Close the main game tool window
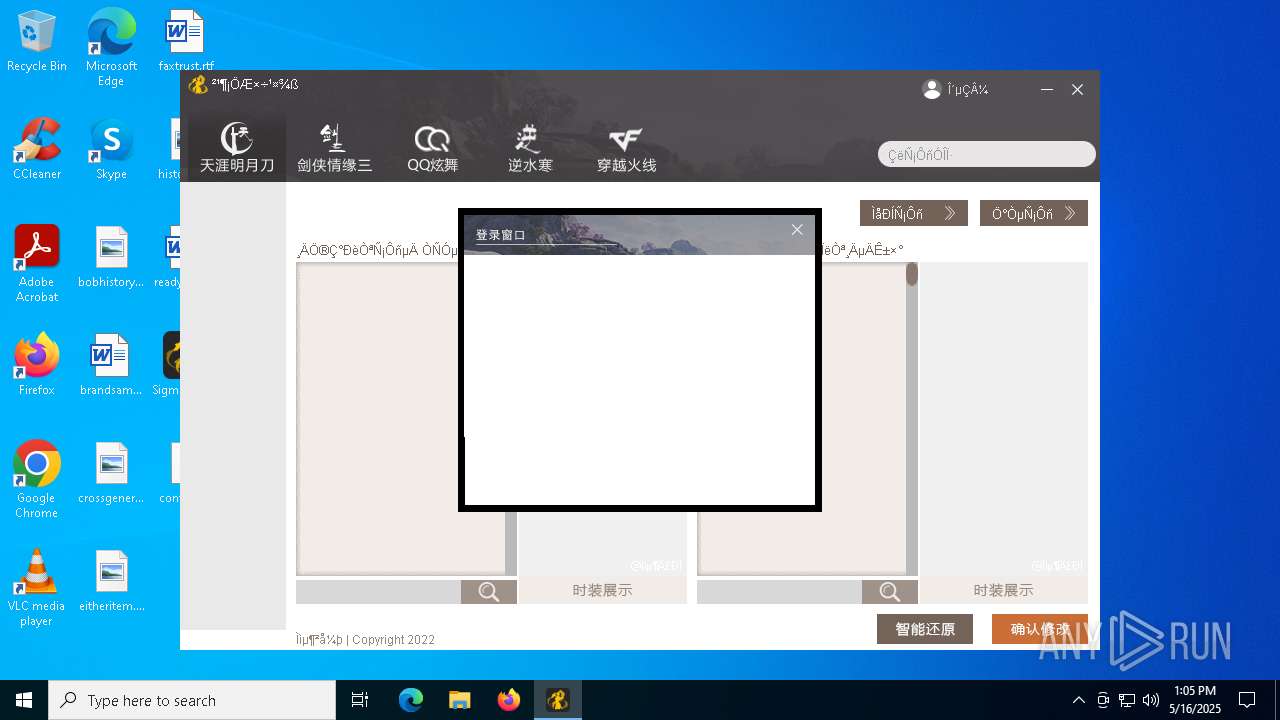This screenshot has width=1280, height=720. 1077,89
